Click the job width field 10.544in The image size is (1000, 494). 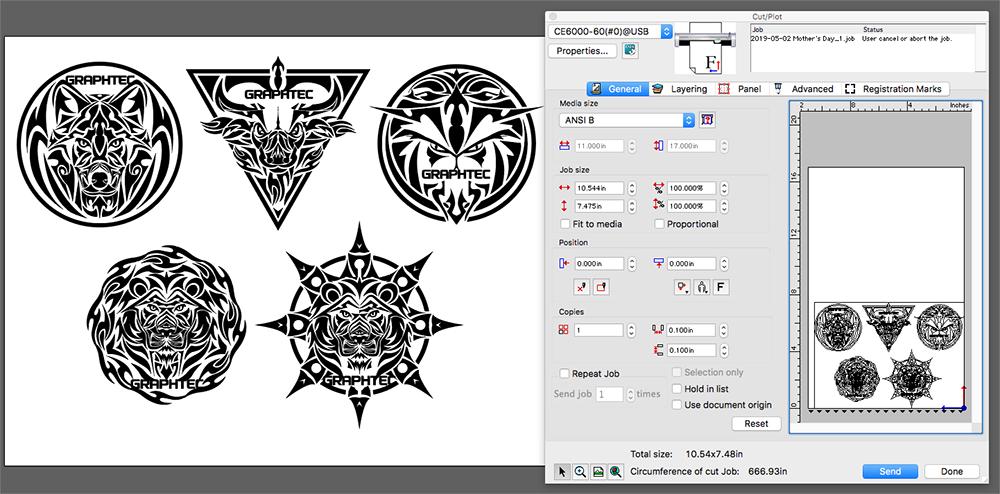point(599,188)
